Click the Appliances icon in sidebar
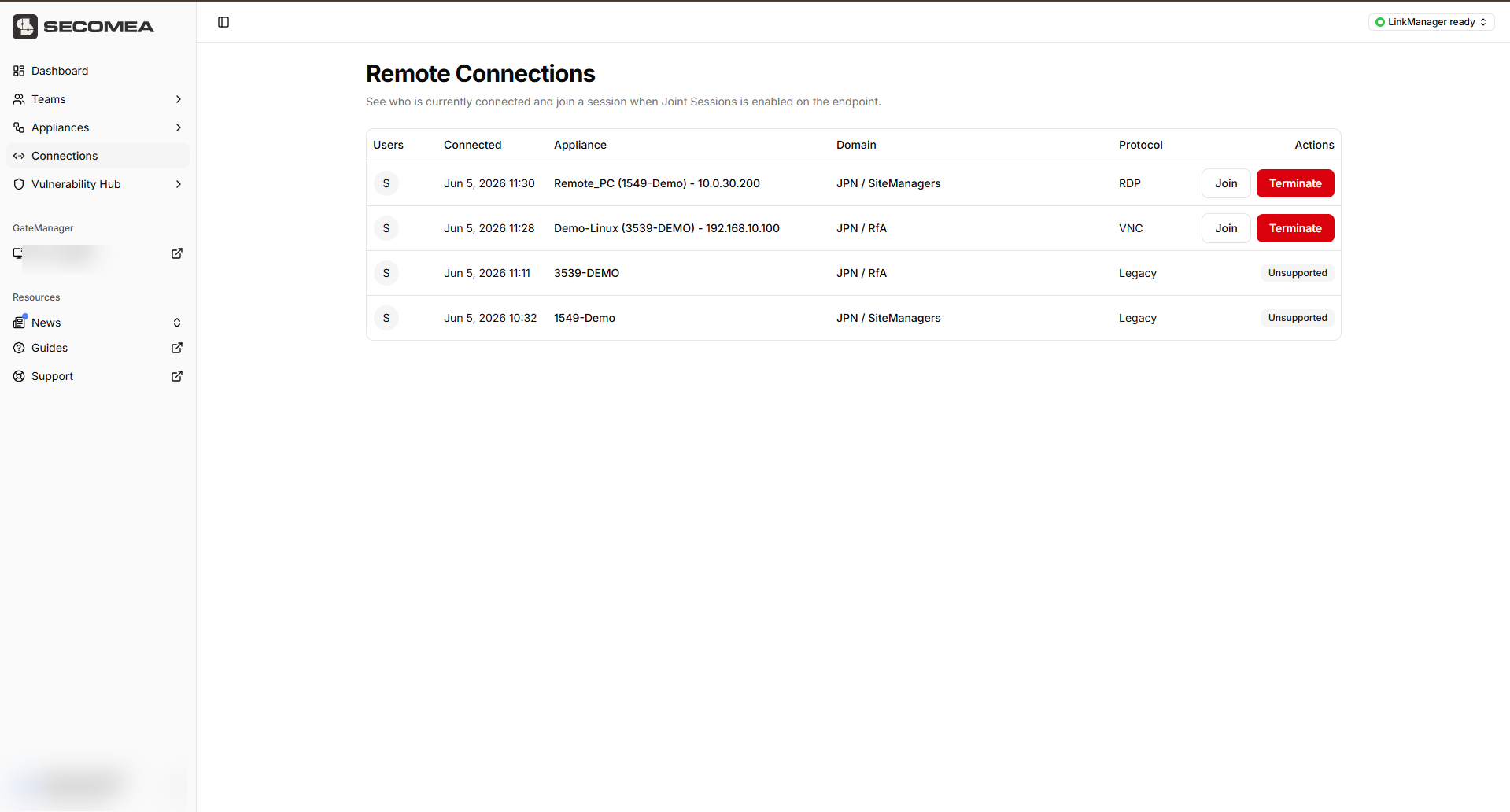Screen dimensions: 1510x812 pyautogui.click(x=19, y=127)
